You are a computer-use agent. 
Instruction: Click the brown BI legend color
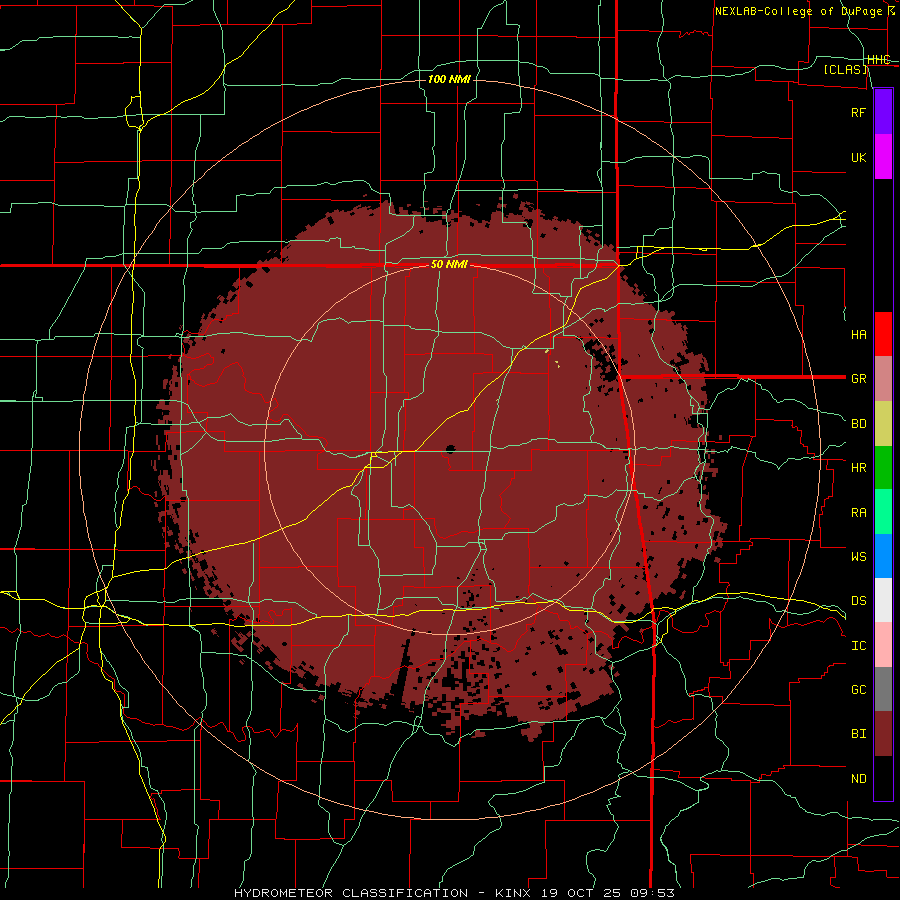pos(883,734)
